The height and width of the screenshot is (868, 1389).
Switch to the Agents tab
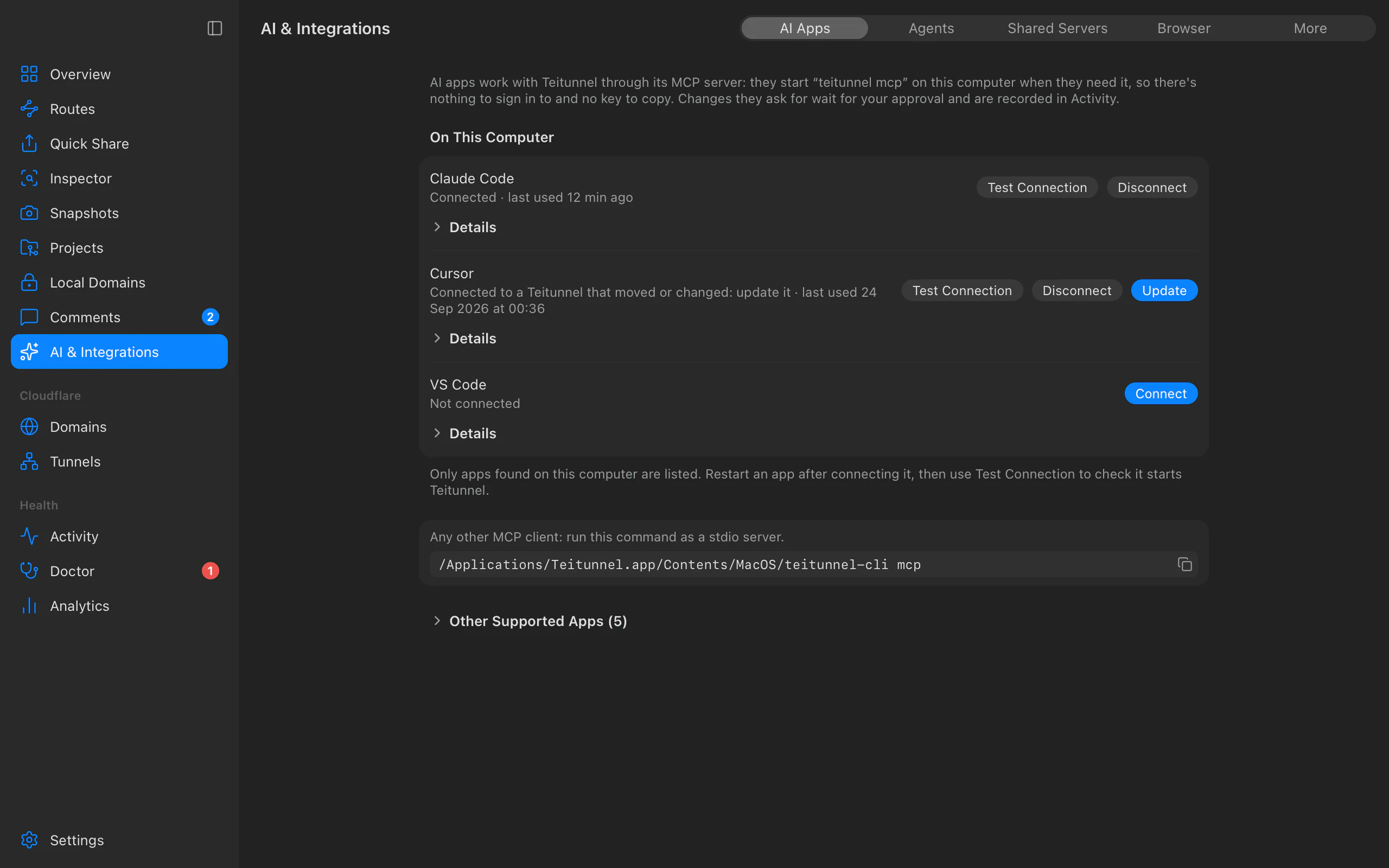pos(931,28)
